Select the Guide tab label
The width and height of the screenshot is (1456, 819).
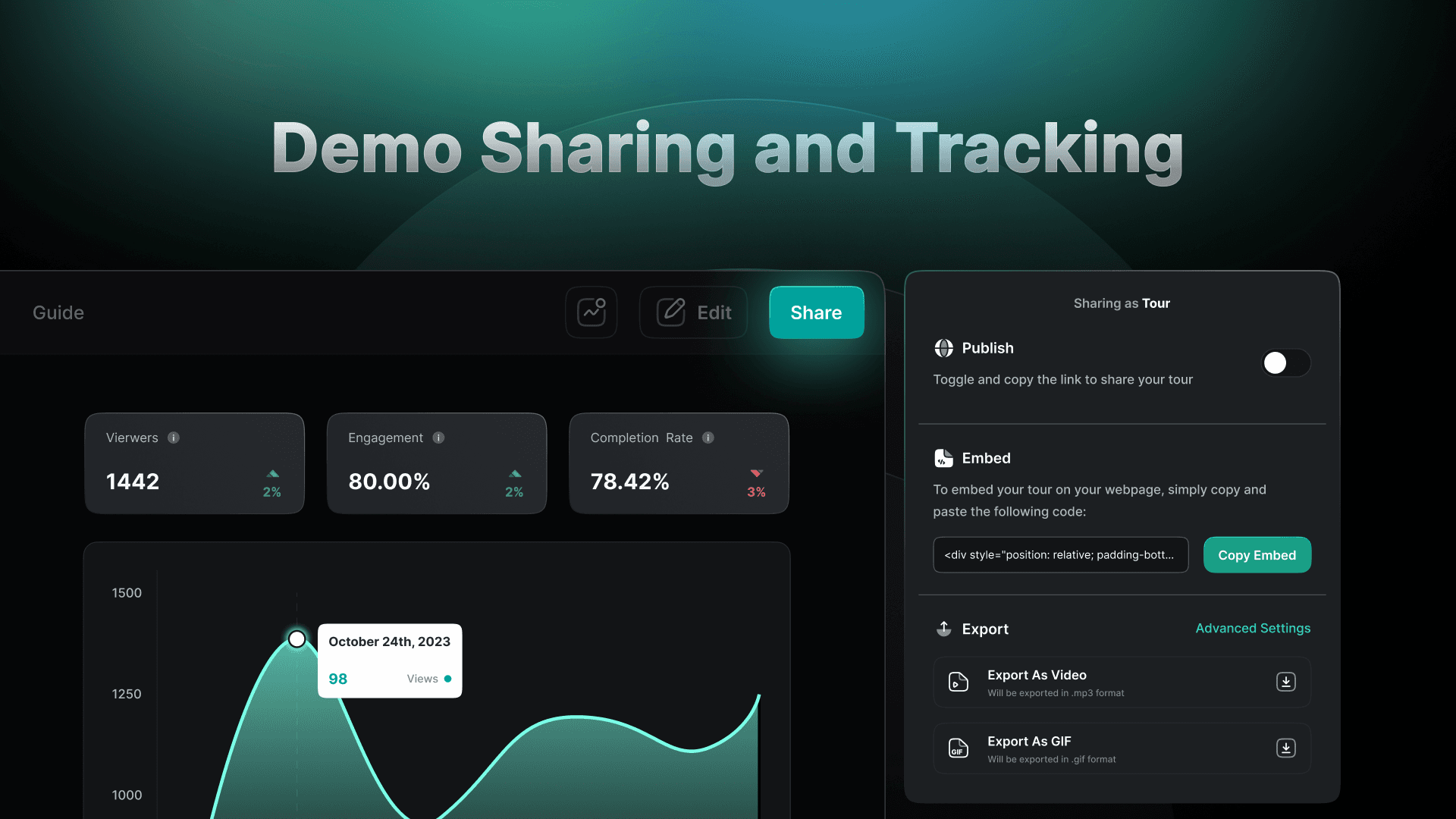click(58, 312)
